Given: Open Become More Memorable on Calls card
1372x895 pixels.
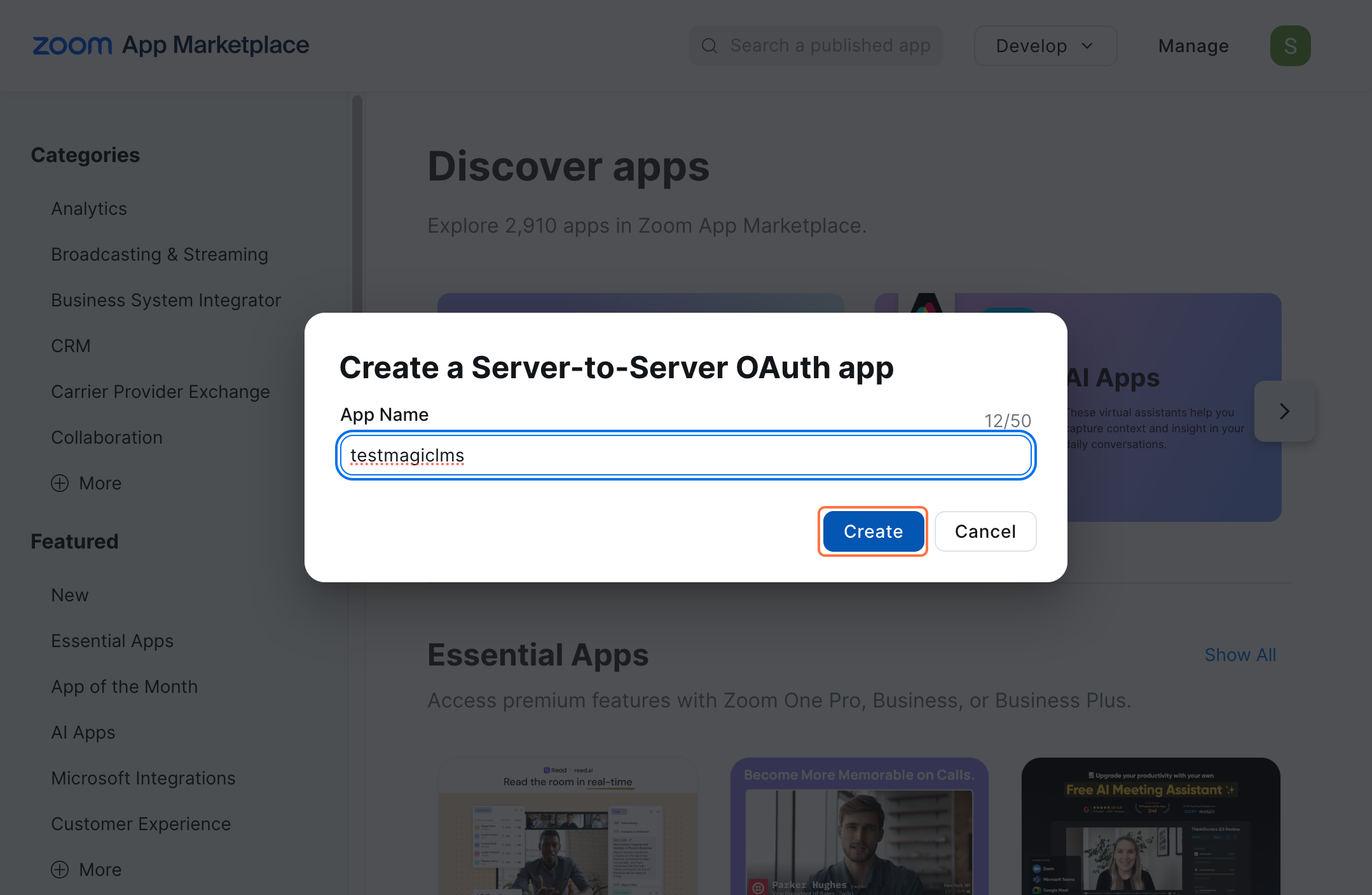Looking at the screenshot, I should coord(860,826).
